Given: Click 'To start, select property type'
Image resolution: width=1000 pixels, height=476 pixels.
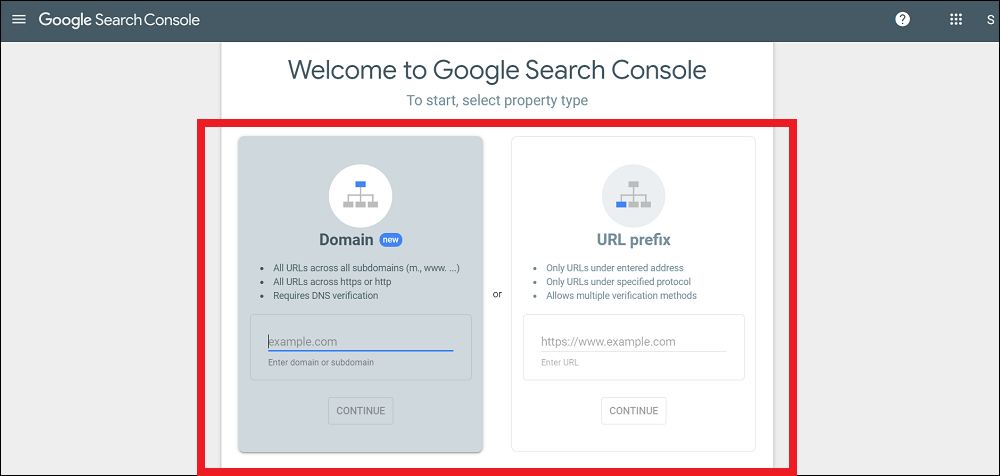Looking at the screenshot, I should pos(497,100).
